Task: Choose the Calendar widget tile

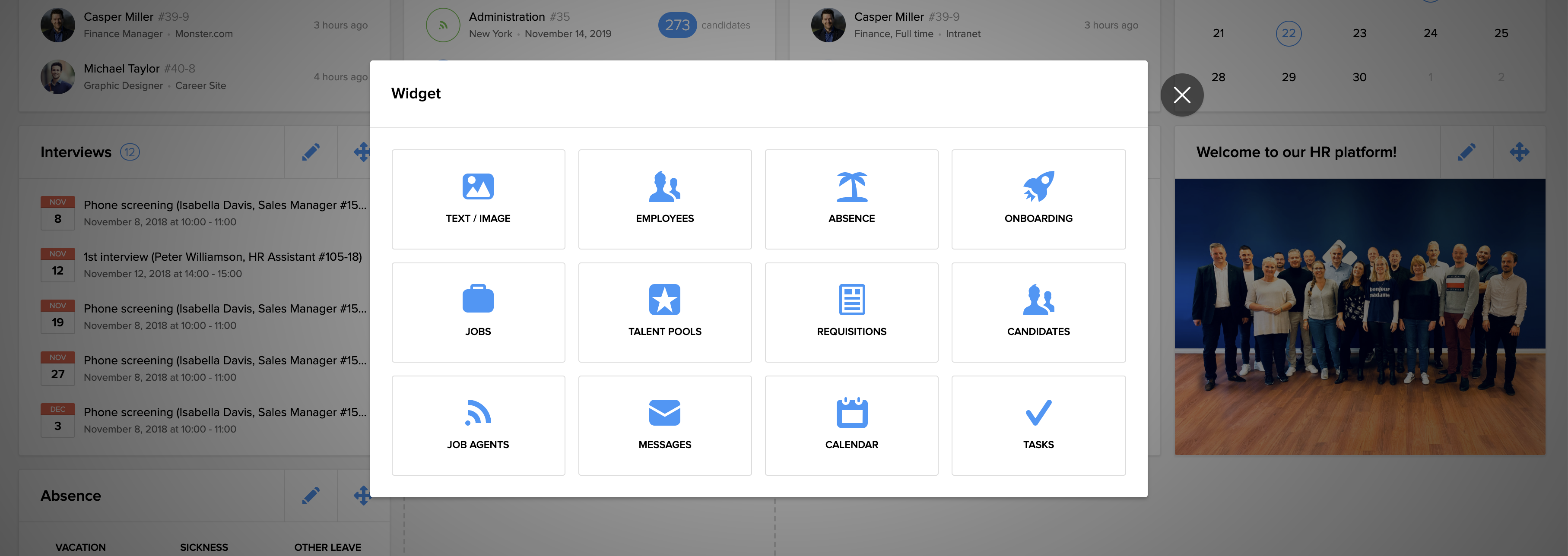Action: pos(851,425)
